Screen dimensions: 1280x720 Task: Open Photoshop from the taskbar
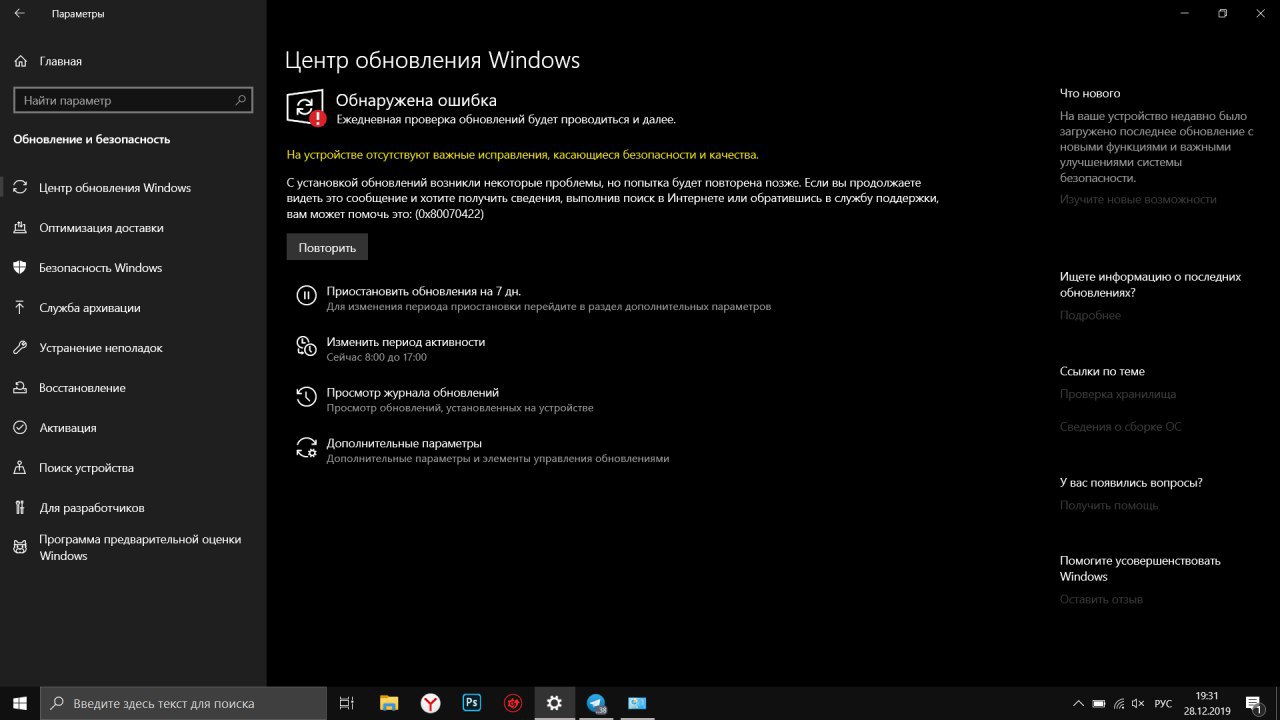pyautogui.click(x=471, y=703)
